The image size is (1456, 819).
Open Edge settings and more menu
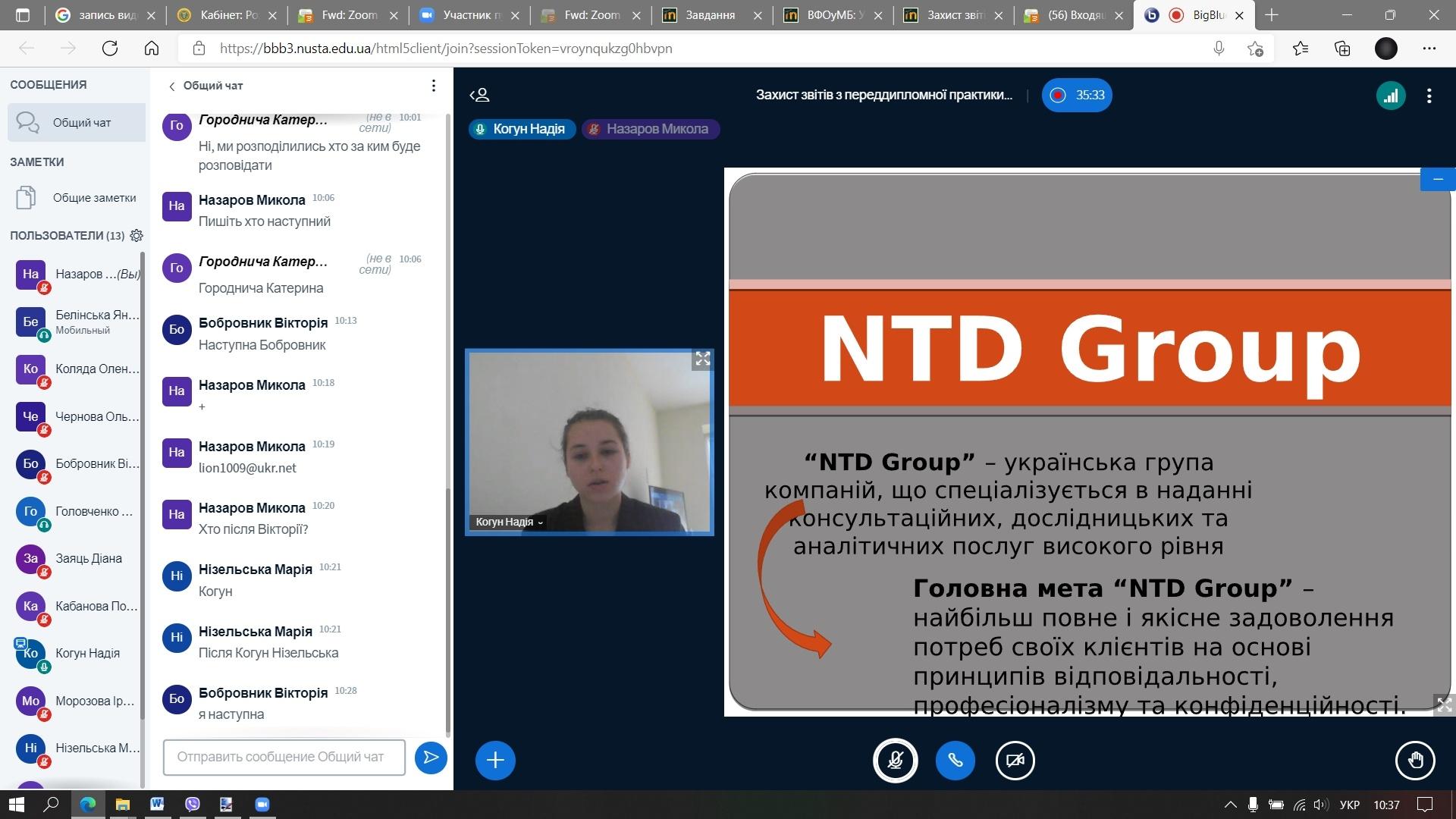point(1429,49)
